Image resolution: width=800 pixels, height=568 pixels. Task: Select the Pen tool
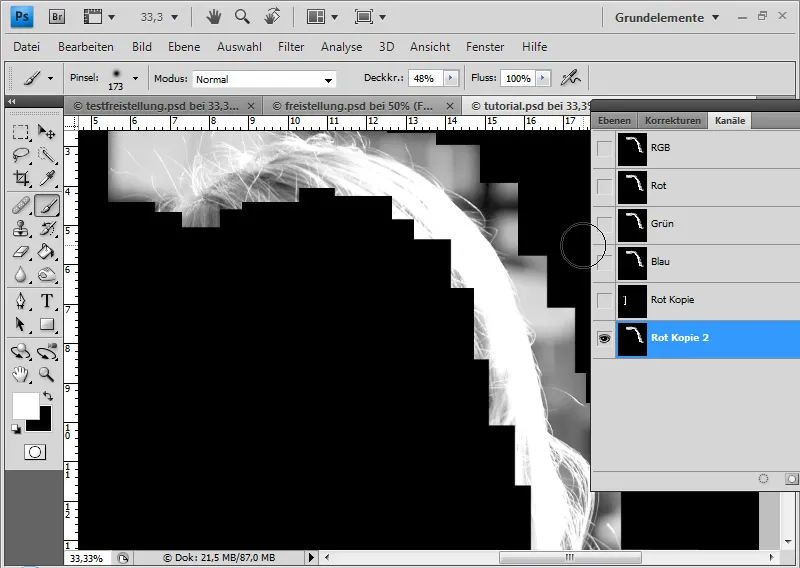[x=20, y=301]
